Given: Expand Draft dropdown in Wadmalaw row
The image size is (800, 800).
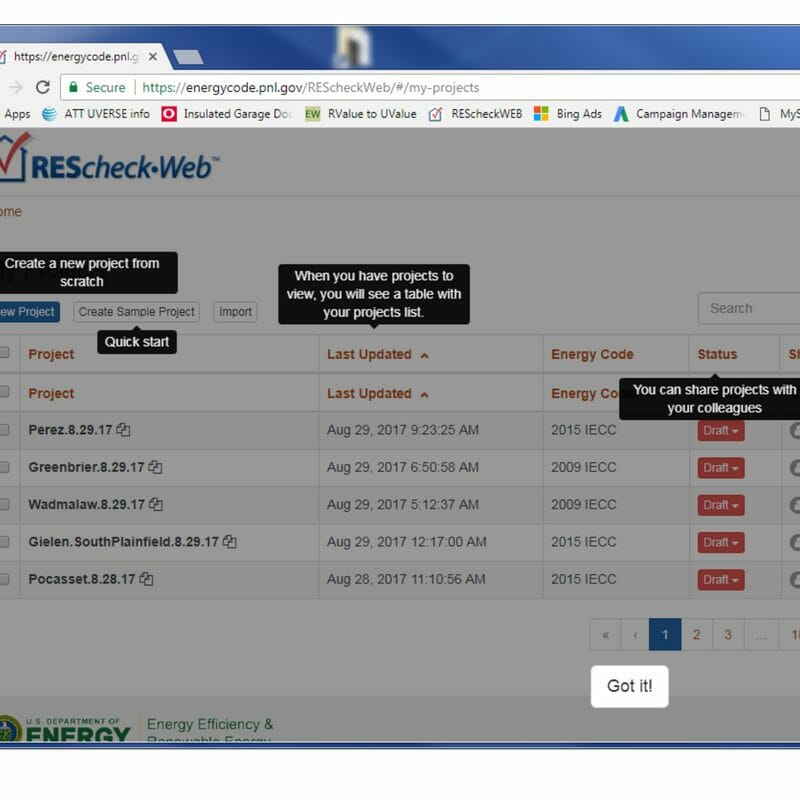Looking at the screenshot, I should point(720,505).
